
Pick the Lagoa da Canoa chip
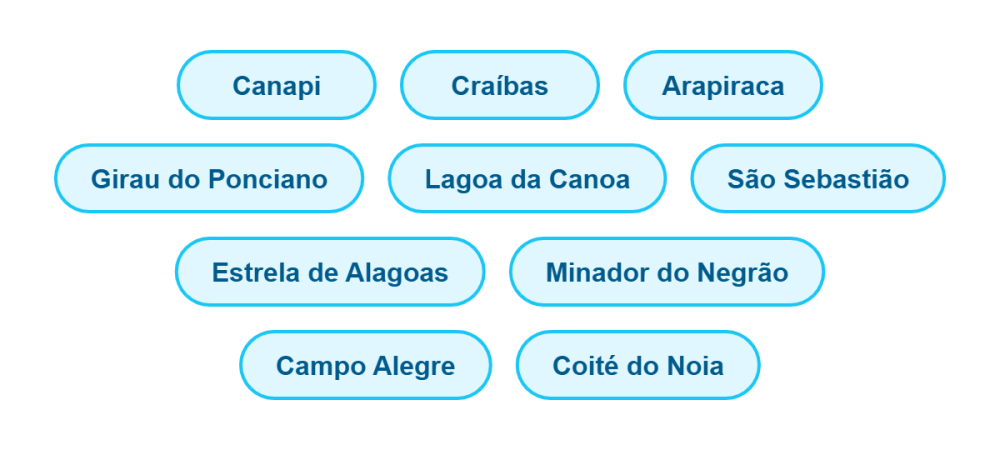click(527, 179)
